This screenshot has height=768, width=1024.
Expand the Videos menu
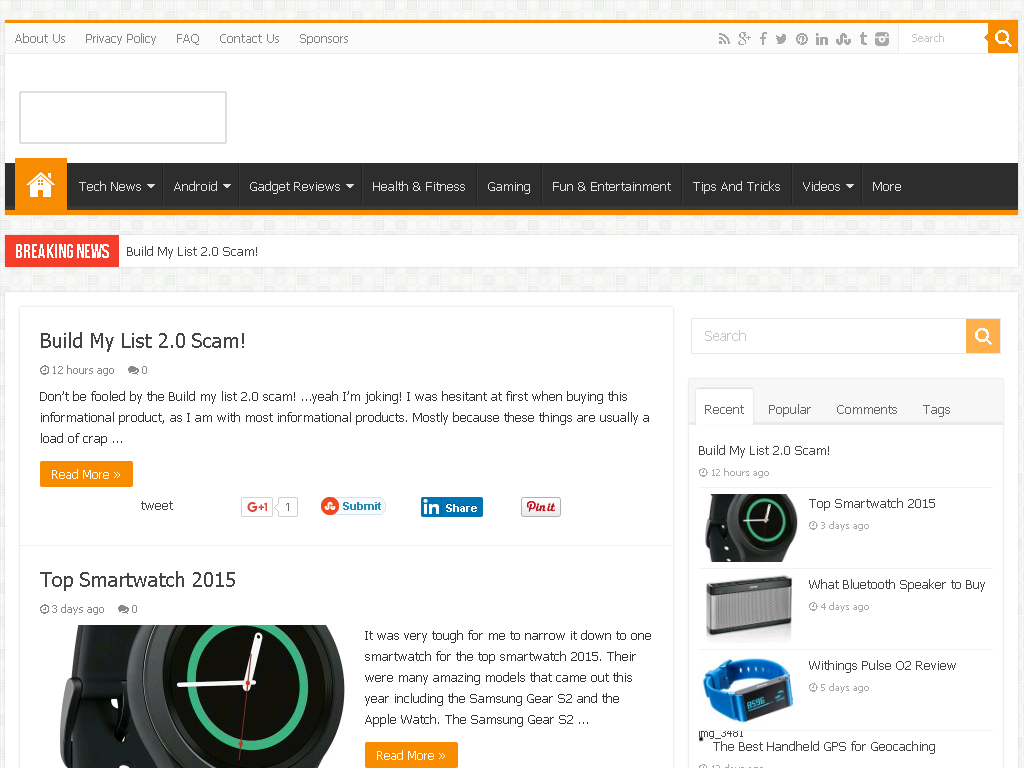click(827, 187)
